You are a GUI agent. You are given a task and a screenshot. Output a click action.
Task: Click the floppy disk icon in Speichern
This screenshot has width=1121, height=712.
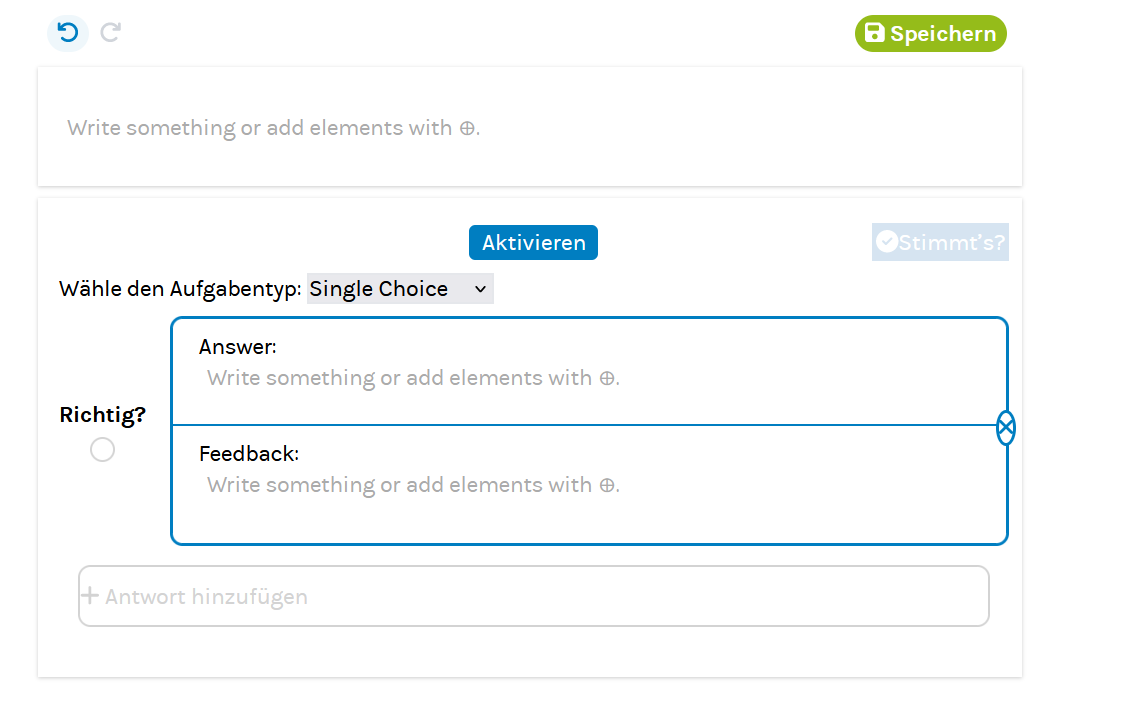point(874,33)
